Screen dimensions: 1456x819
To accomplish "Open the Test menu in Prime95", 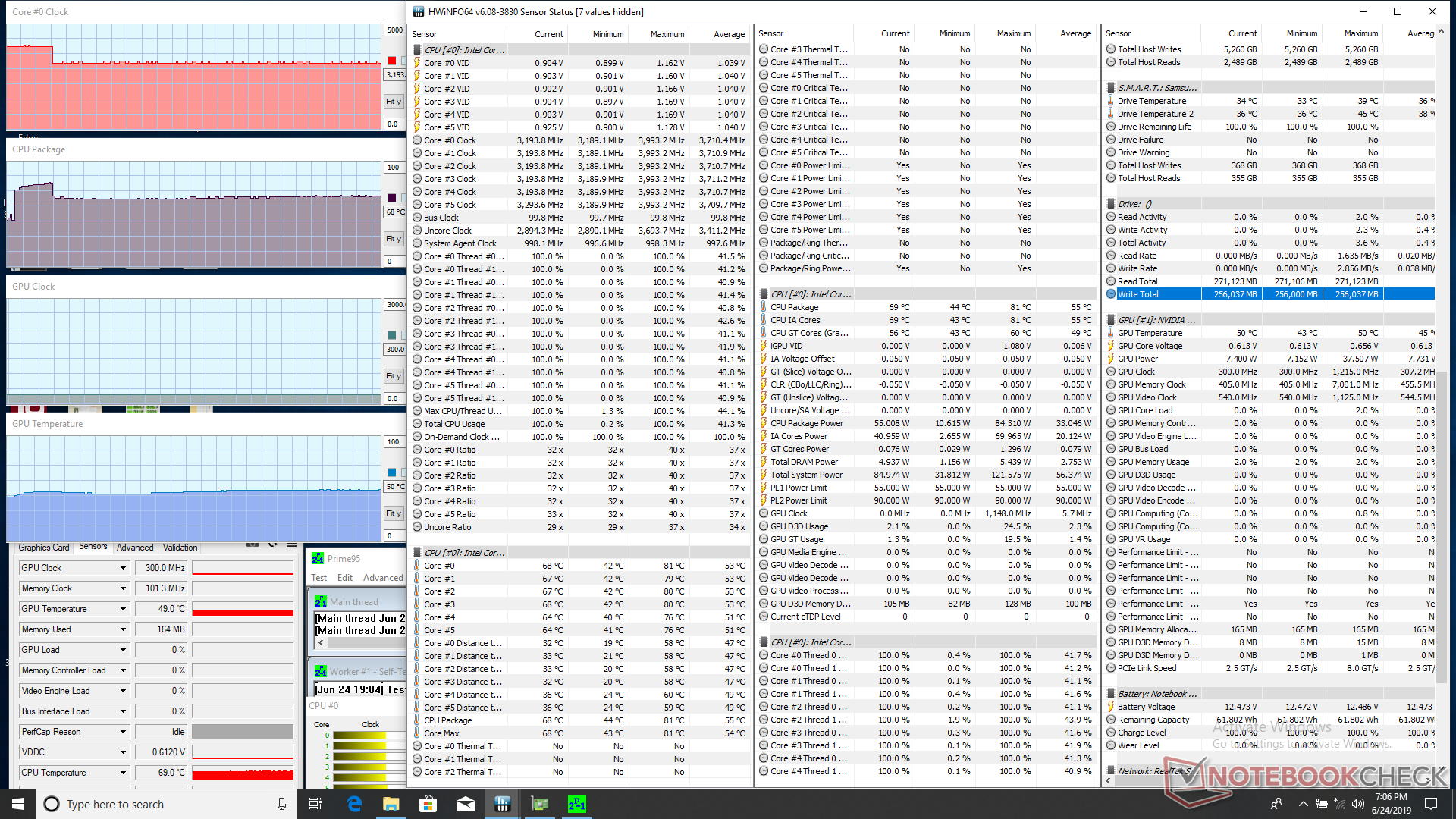I will point(319,578).
